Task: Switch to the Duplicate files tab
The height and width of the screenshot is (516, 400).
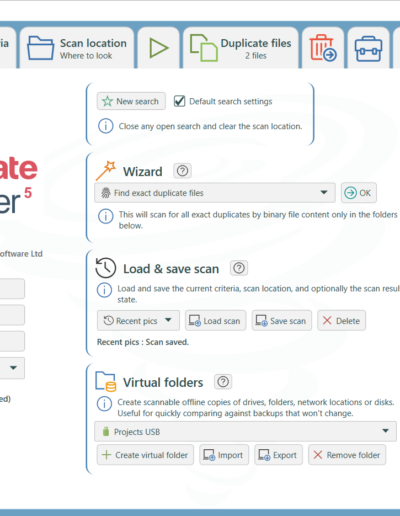Action: (241, 48)
